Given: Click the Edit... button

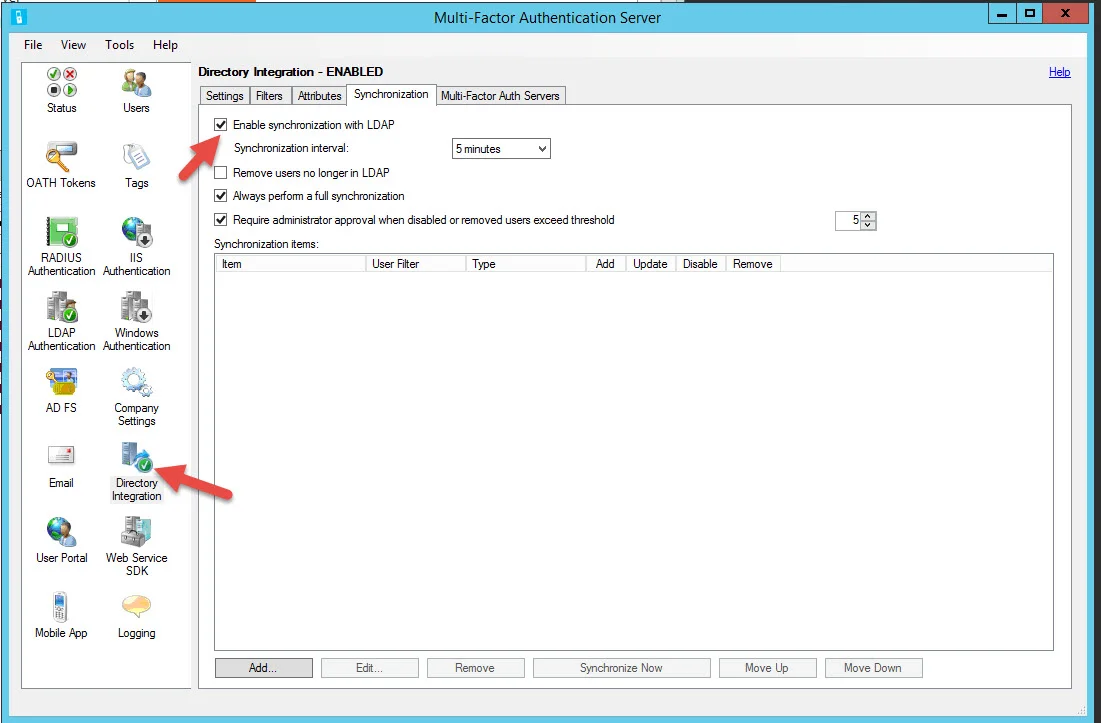Looking at the screenshot, I should coord(369,668).
